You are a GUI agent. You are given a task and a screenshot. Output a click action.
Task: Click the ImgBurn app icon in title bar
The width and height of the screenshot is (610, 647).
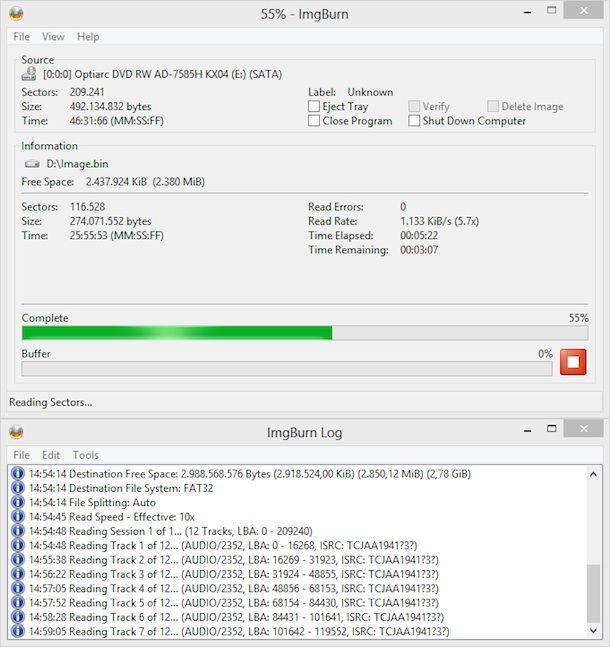pos(17,14)
